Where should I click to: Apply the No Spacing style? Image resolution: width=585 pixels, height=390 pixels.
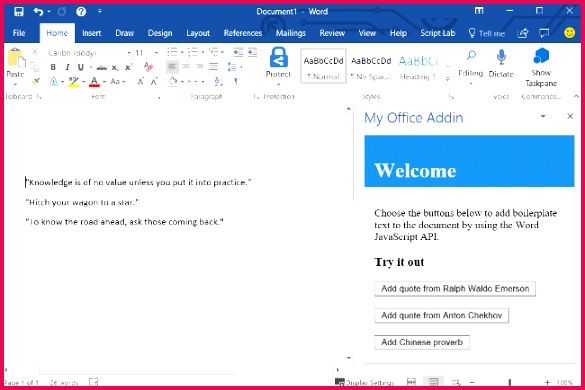(x=371, y=66)
